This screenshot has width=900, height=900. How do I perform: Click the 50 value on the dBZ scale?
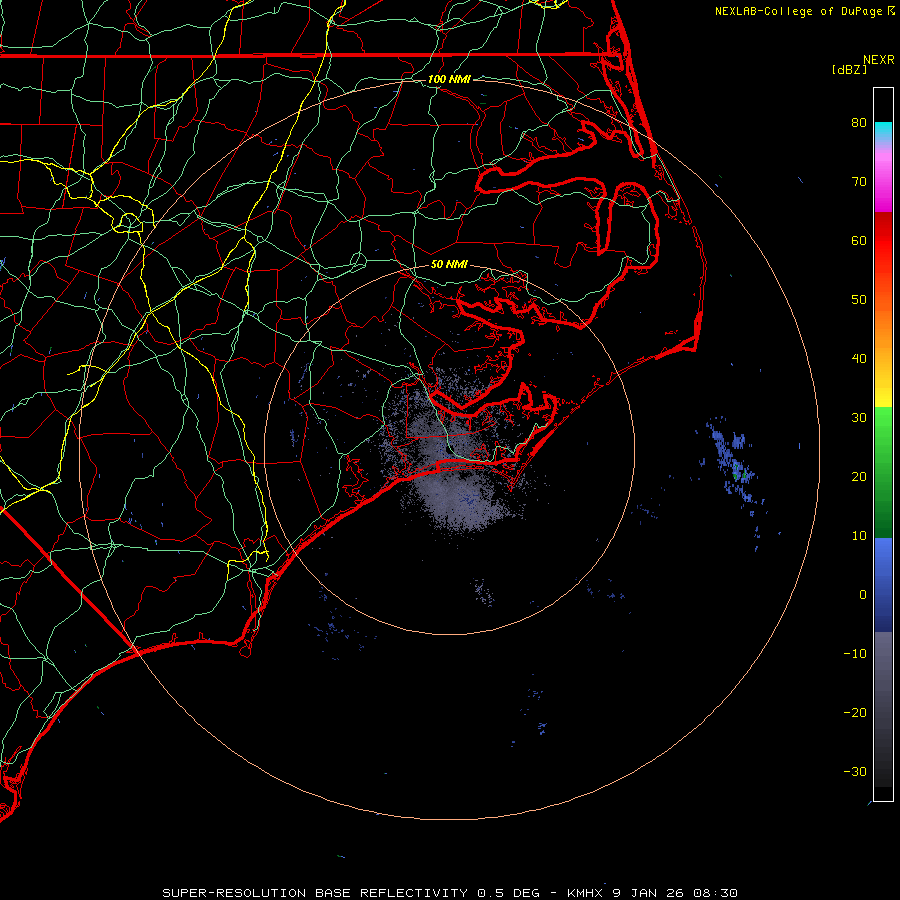coord(859,300)
